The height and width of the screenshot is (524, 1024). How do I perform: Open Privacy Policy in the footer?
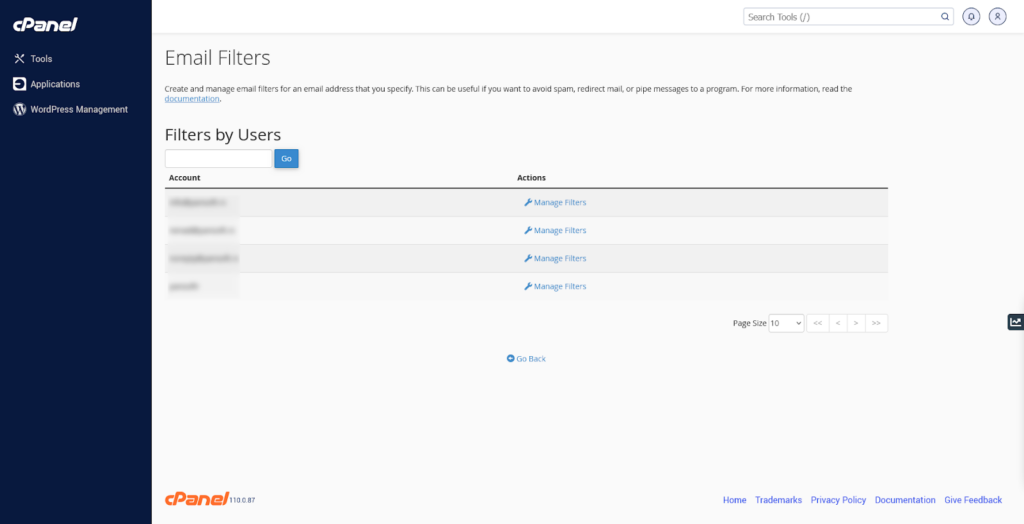coord(838,500)
